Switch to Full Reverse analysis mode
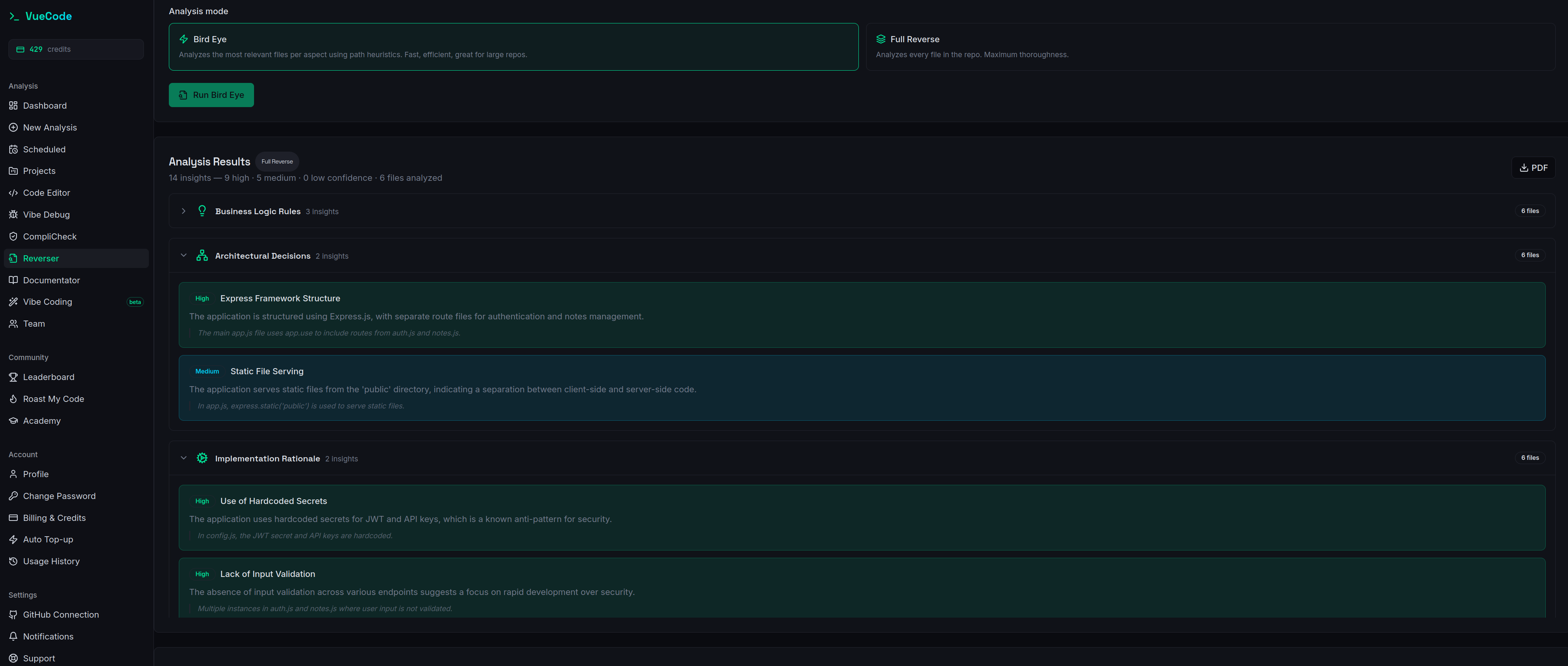The width and height of the screenshot is (1568, 666). coord(1214,47)
